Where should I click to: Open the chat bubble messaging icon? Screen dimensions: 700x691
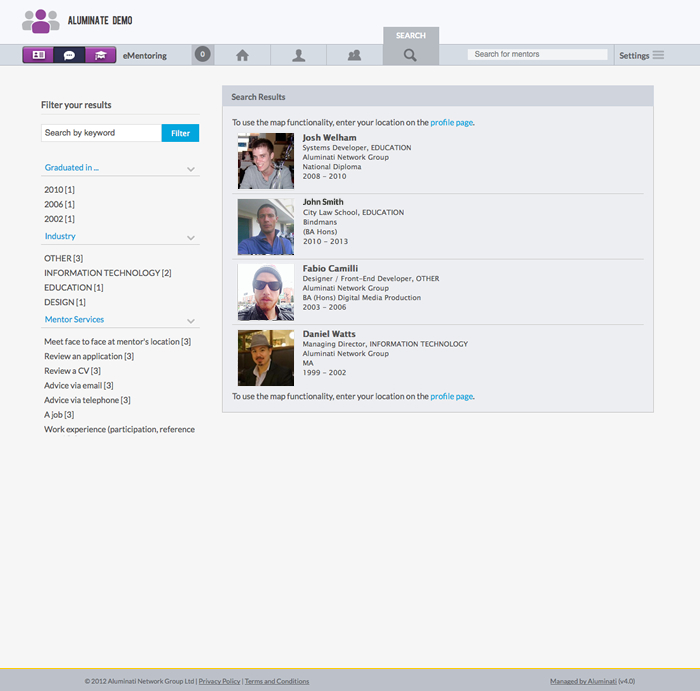[x=69, y=55]
